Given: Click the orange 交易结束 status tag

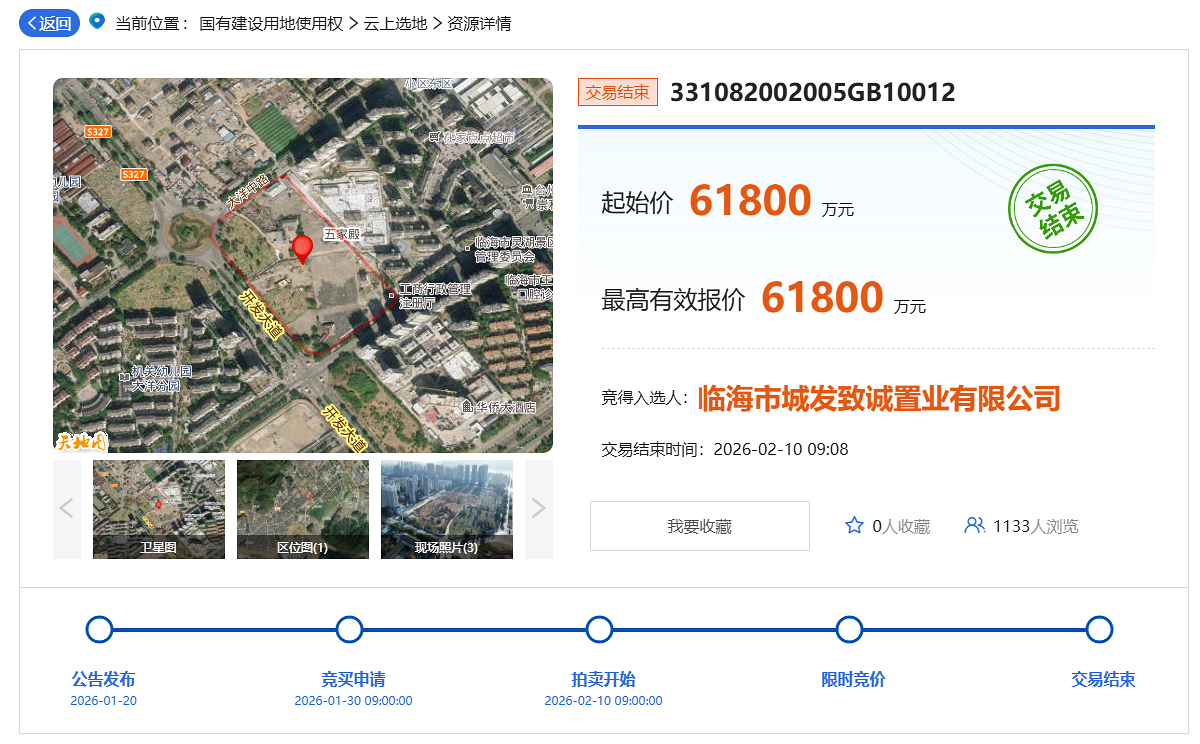Looking at the screenshot, I should coord(617,93).
